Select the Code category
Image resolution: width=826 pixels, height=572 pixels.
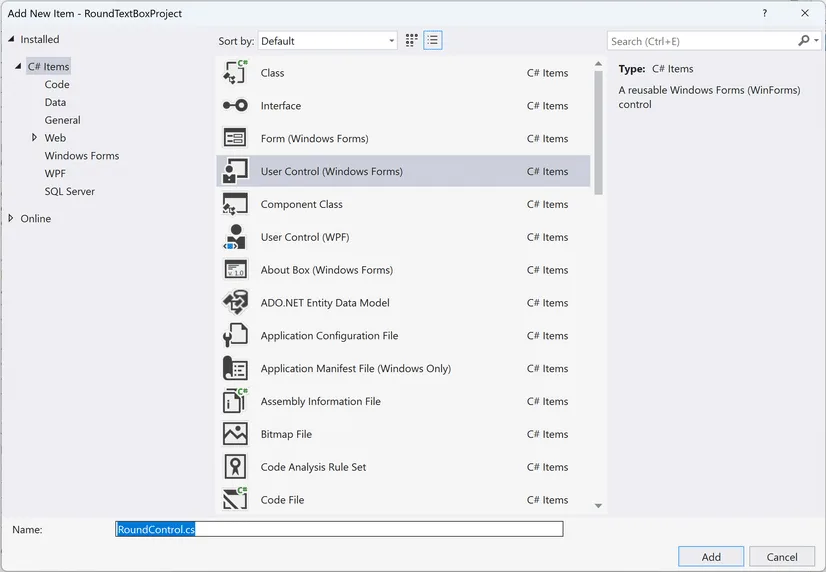(57, 84)
